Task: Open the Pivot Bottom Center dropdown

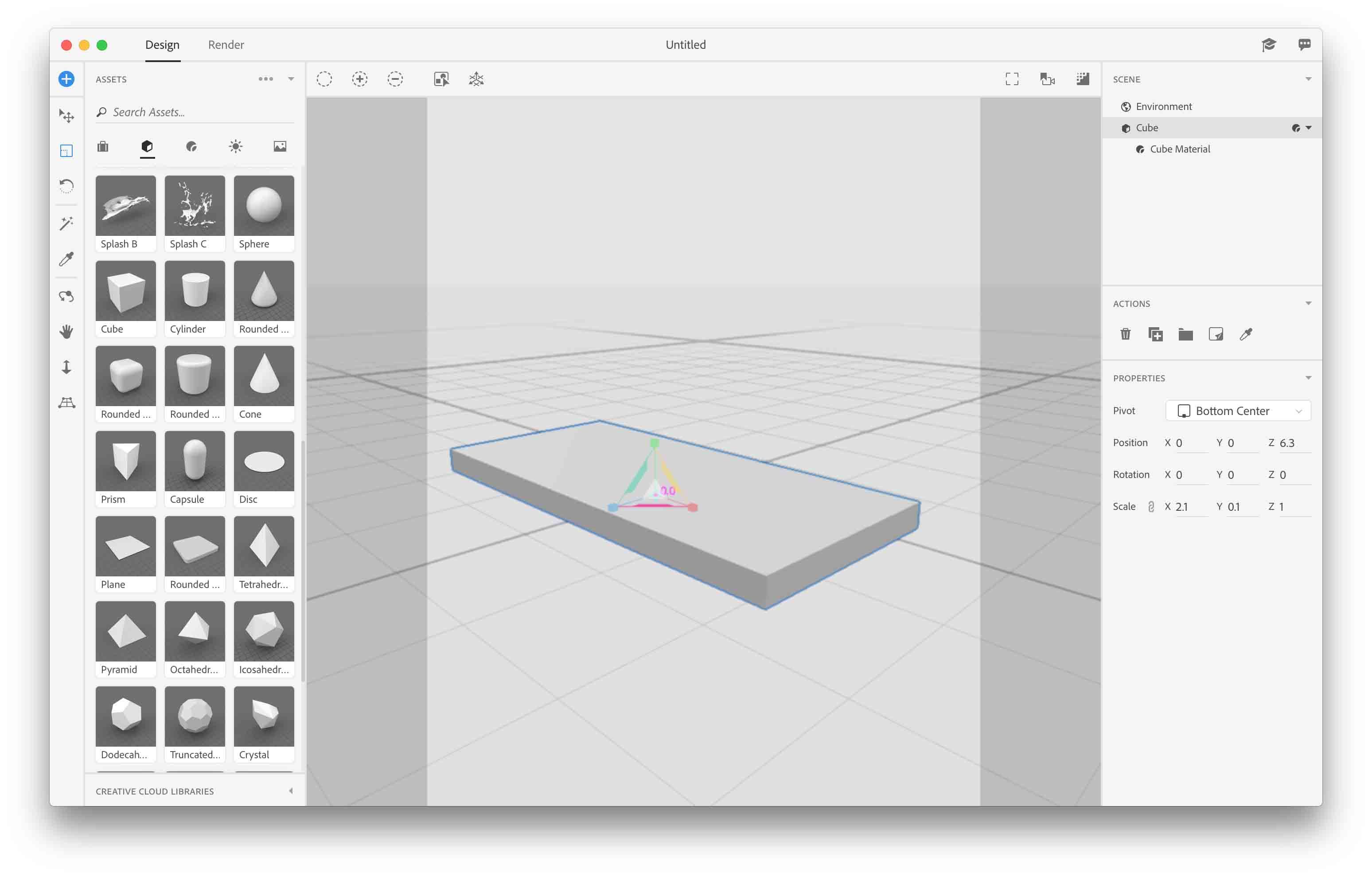Action: [x=1238, y=411]
